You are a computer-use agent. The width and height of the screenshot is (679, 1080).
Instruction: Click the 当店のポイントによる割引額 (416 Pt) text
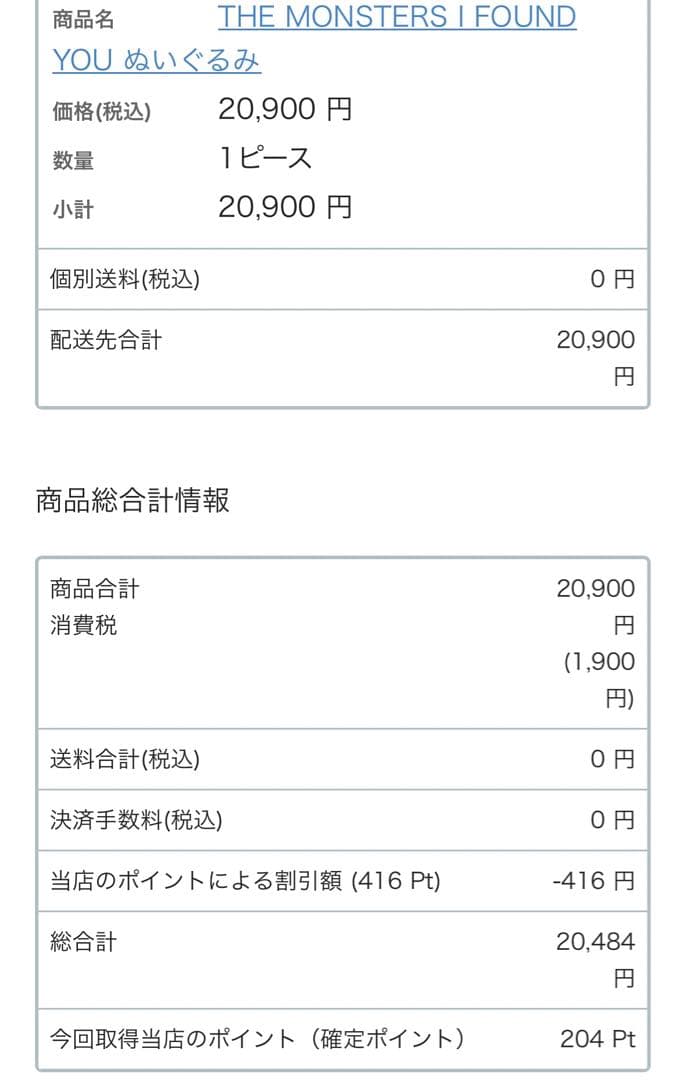(245, 881)
